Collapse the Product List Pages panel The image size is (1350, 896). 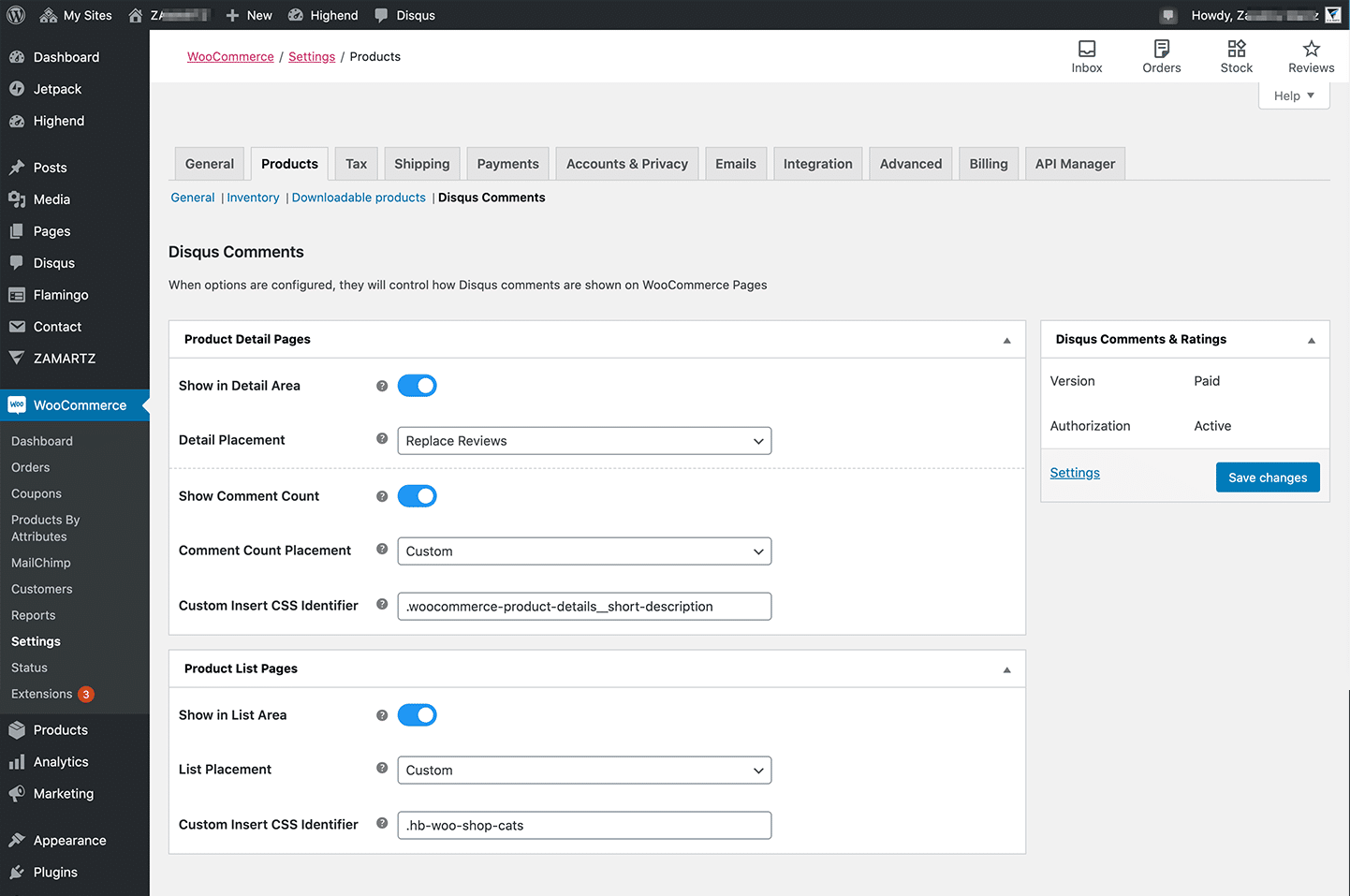point(1006,668)
